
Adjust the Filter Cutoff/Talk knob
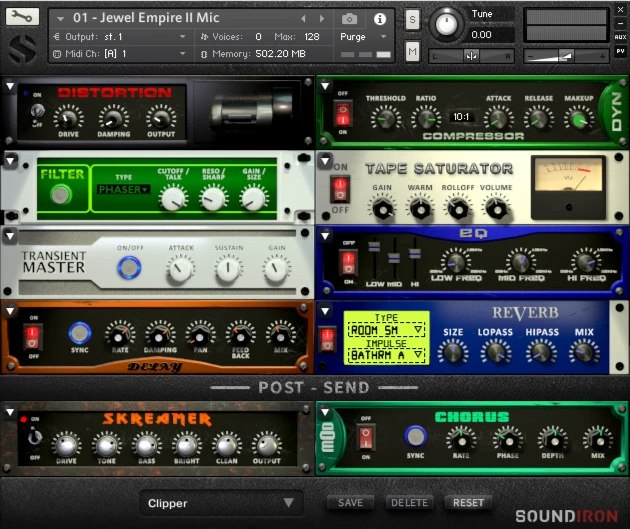[173, 198]
